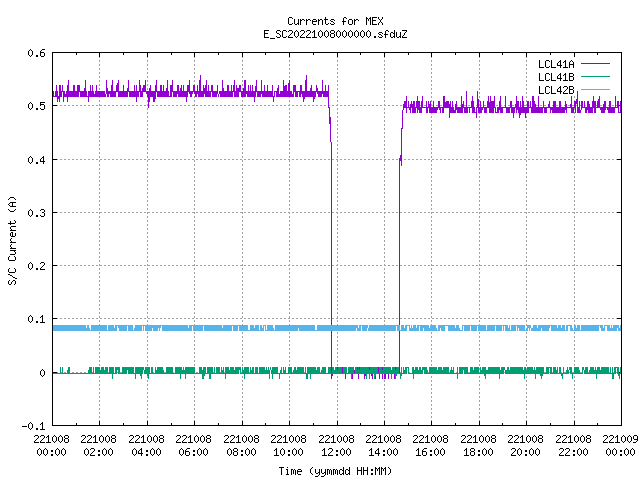Click the 221008 14:00 time tick label
Image resolution: width=640 pixels, height=480 pixels.
click(383, 446)
